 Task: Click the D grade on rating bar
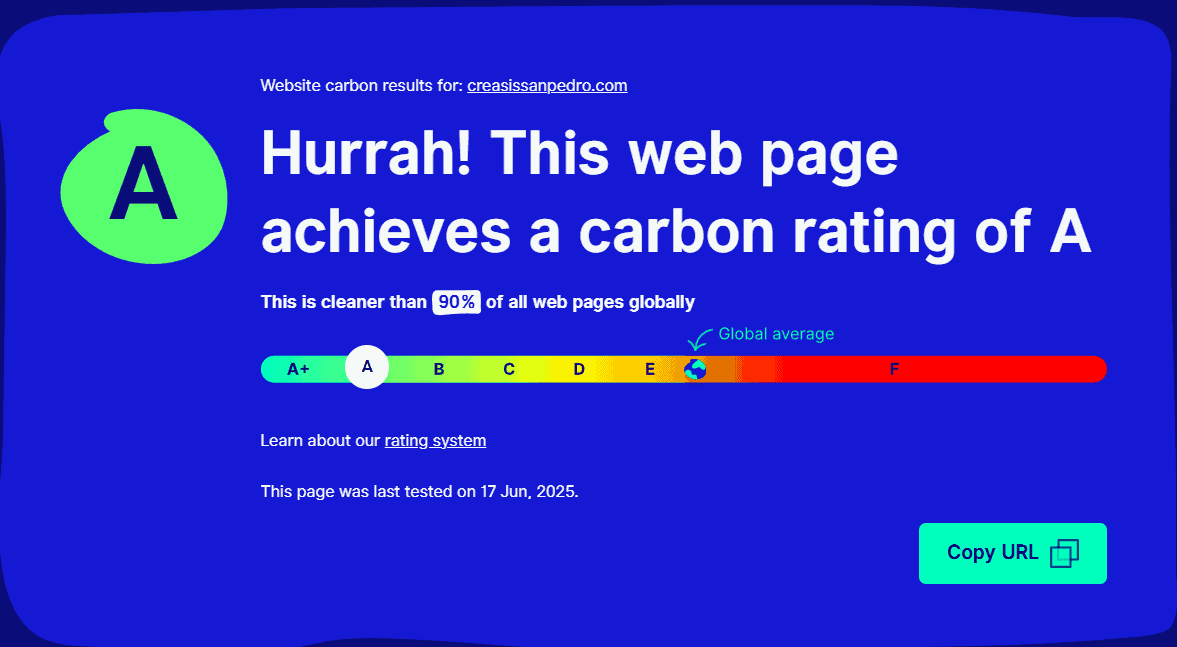(579, 369)
